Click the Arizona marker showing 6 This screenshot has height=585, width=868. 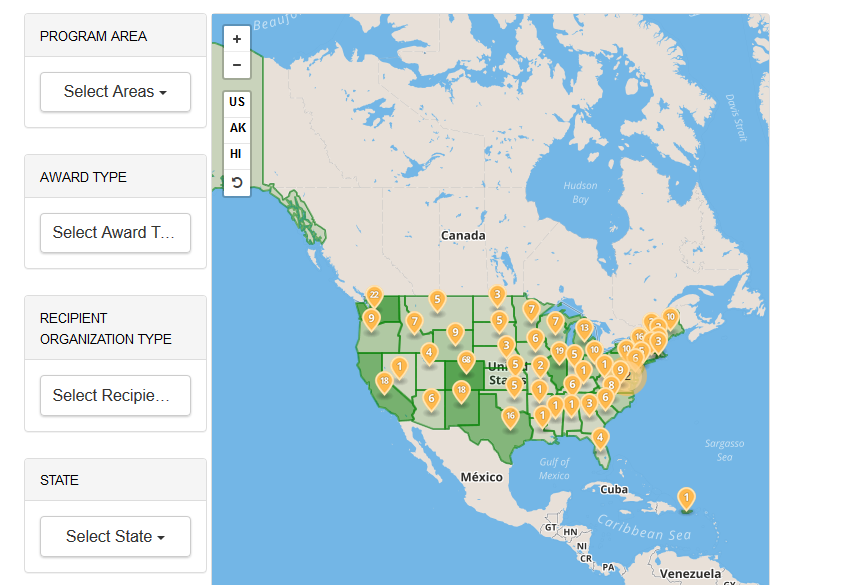431,398
